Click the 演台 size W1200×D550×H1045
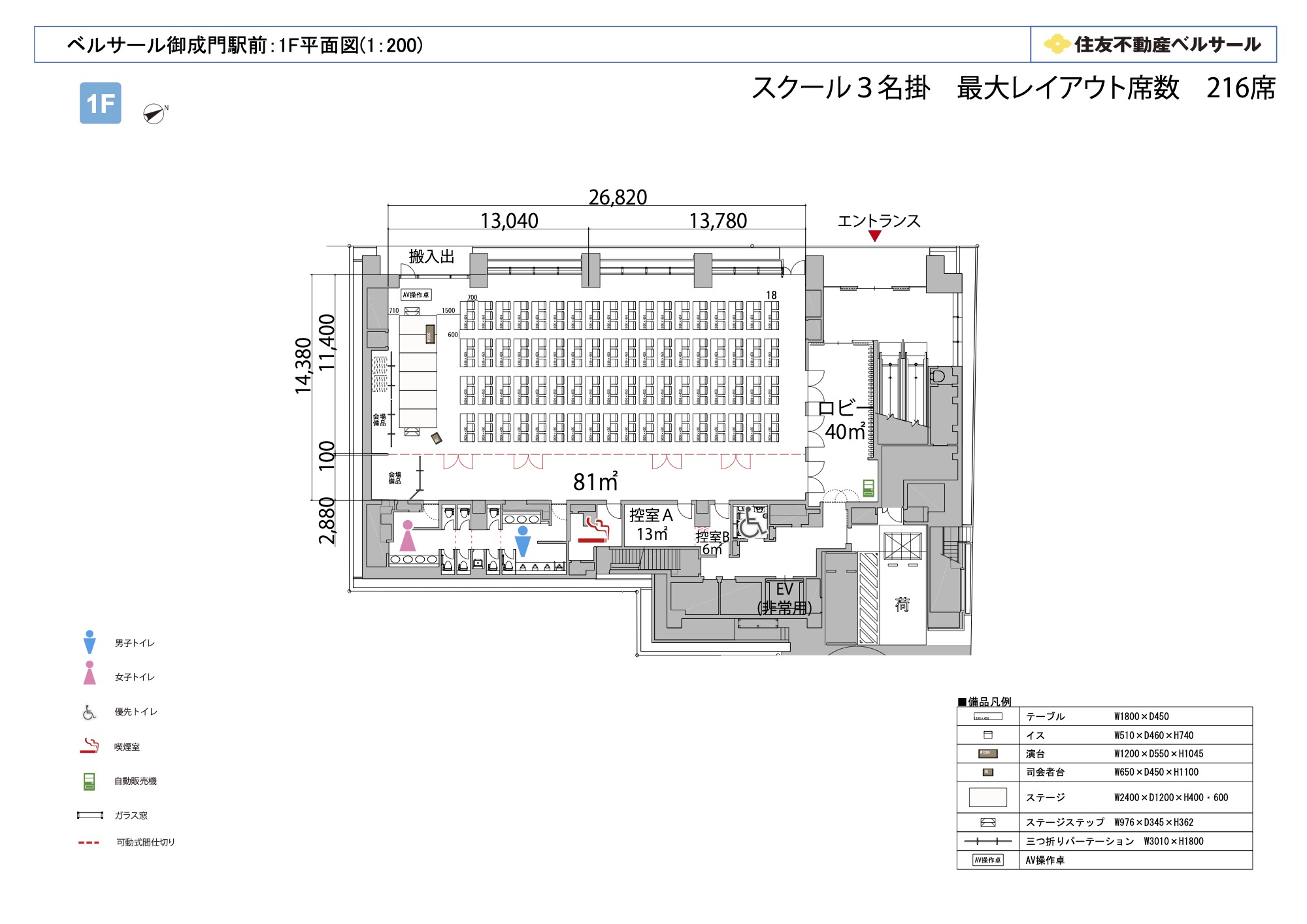1307x924 pixels. [1159, 753]
